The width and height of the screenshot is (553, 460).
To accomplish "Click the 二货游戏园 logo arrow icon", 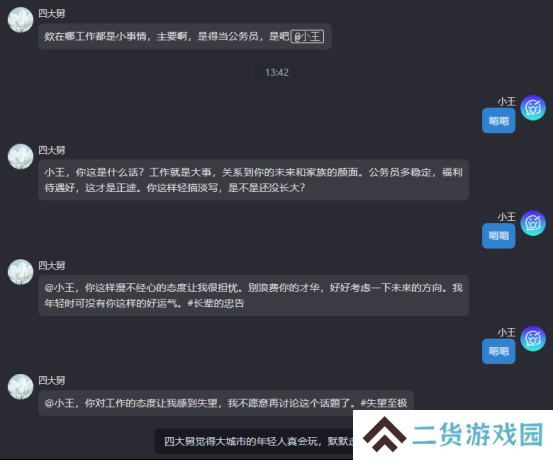I will tap(384, 434).
